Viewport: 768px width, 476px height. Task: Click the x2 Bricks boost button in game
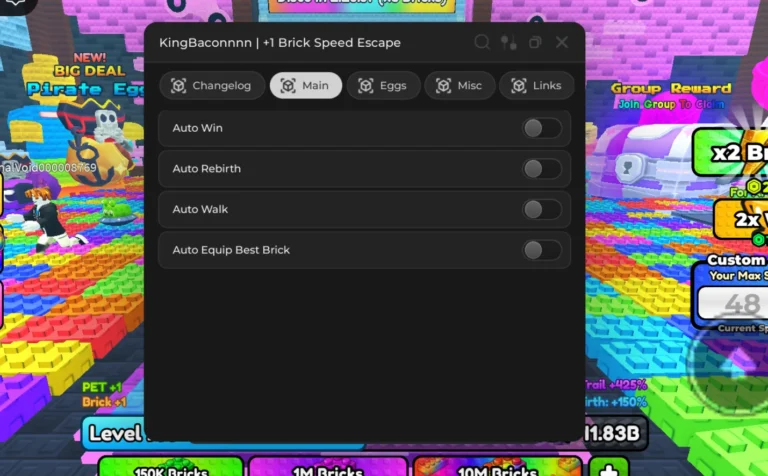click(x=731, y=153)
